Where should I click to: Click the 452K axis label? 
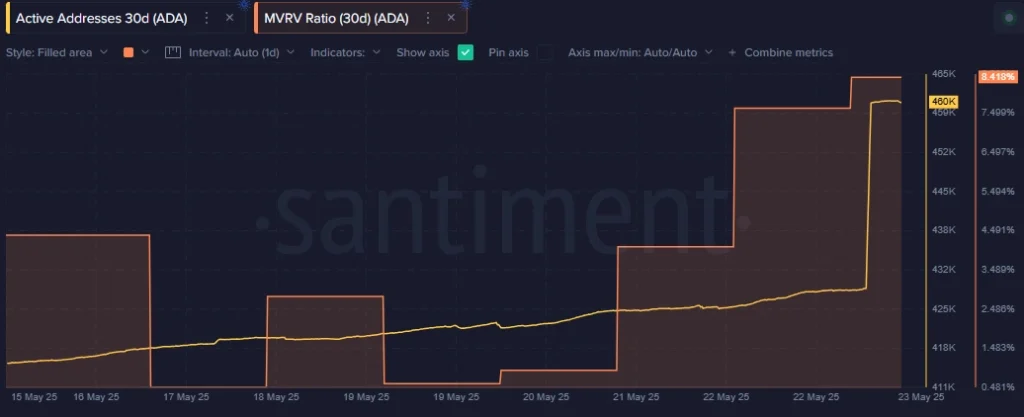pos(944,151)
